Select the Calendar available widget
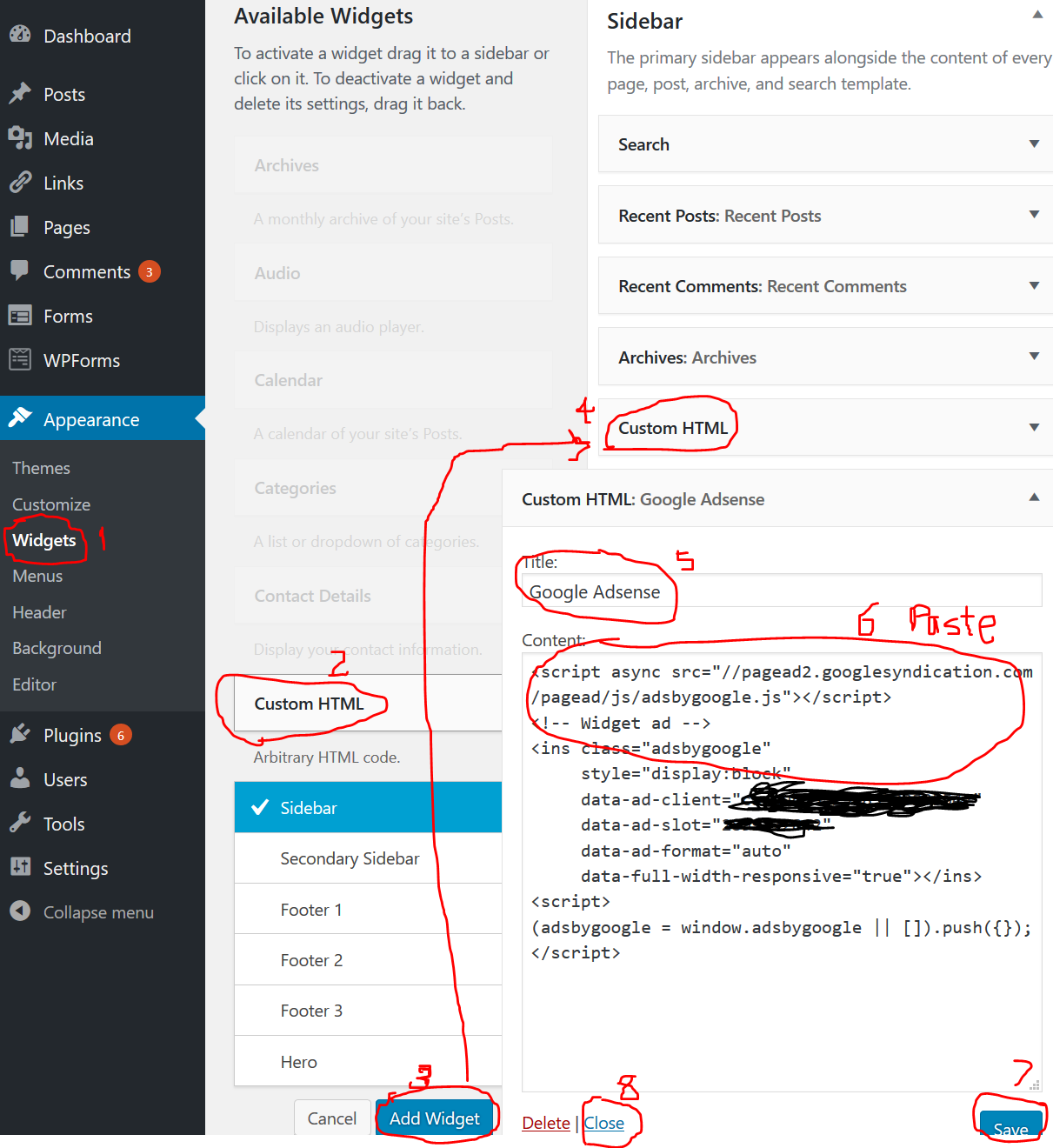 click(393, 380)
